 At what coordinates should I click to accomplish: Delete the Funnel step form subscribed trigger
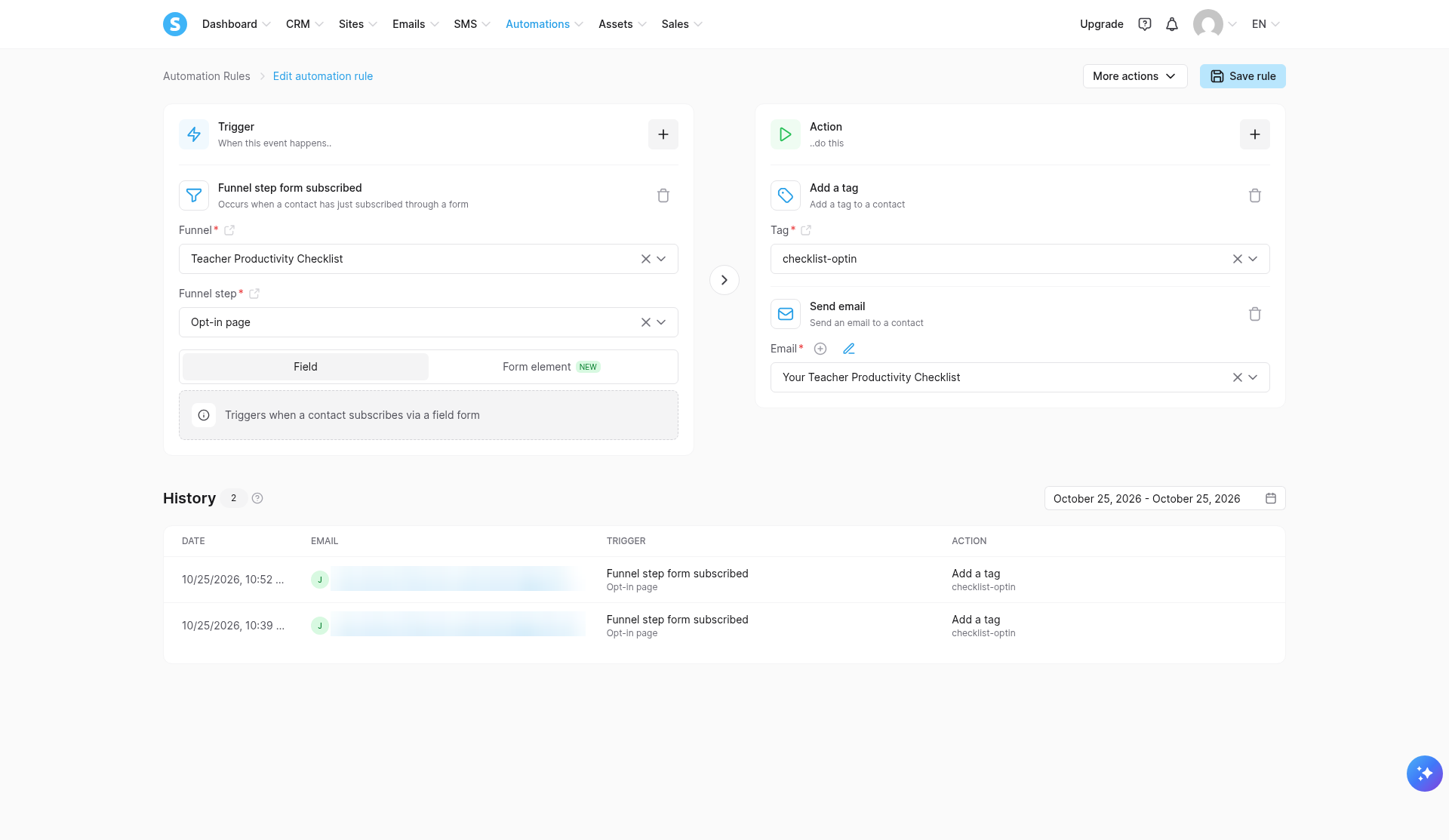pos(663,195)
